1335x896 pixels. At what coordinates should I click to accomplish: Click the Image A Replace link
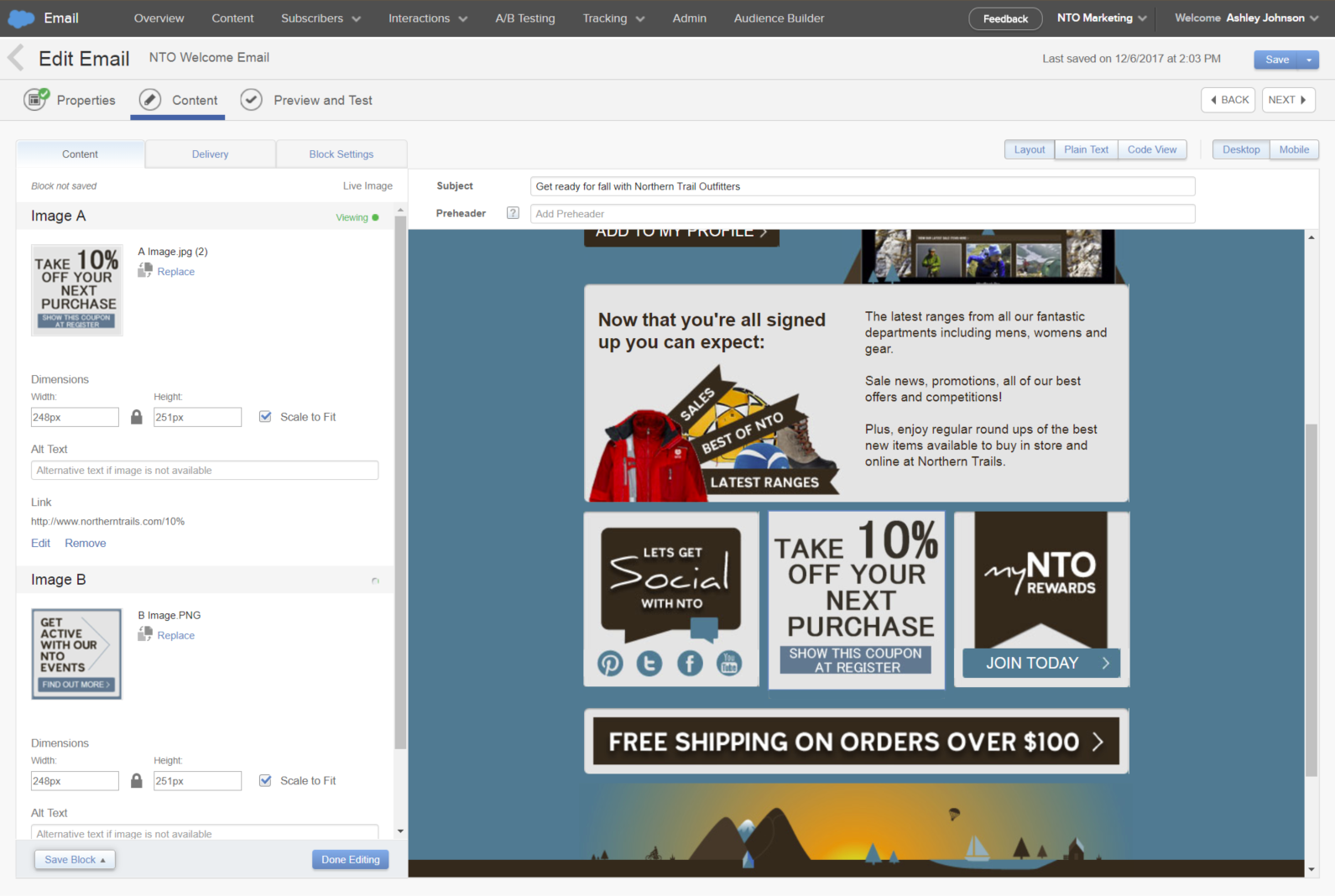176,272
